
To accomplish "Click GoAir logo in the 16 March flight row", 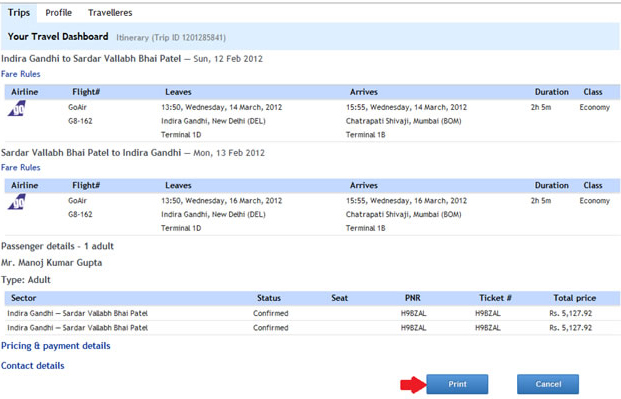I will pos(17,202).
